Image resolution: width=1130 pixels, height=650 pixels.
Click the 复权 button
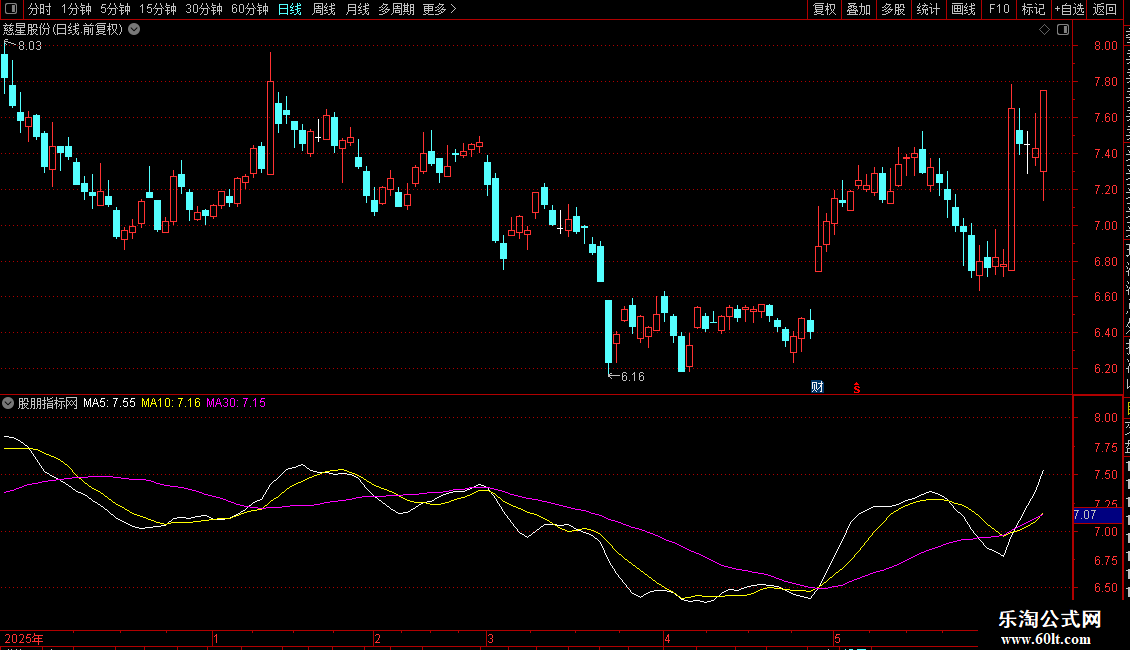click(824, 9)
